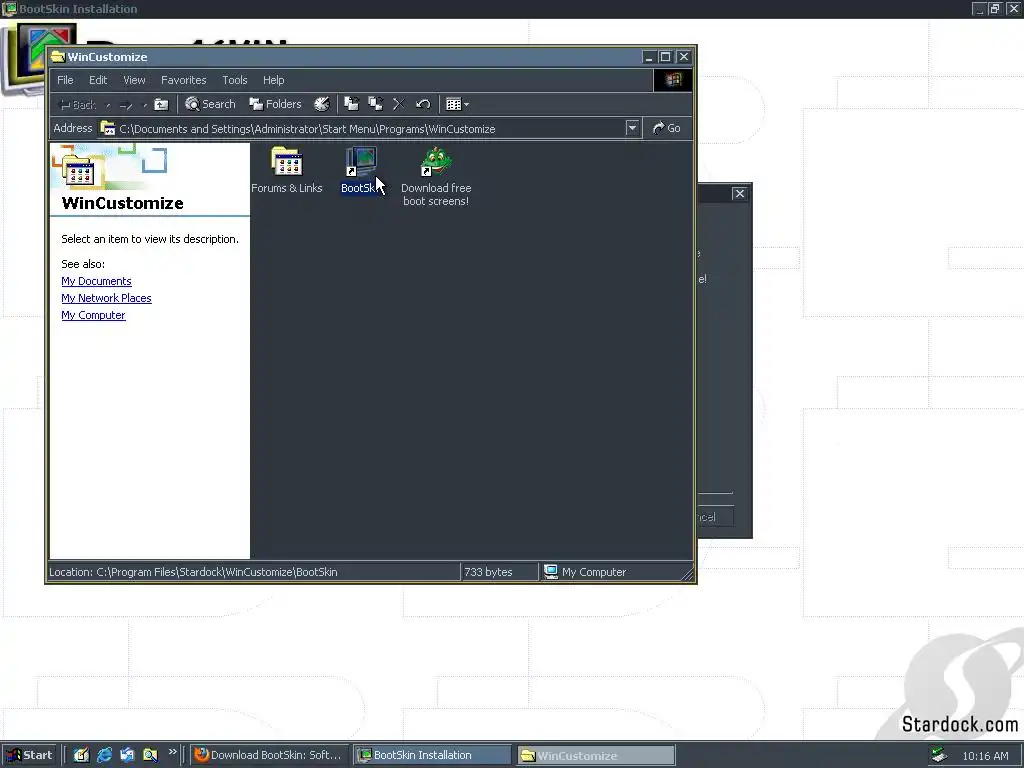The width and height of the screenshot is (1024, 768).
Task: Click the Windows logo throbber icon
Action: coord(673,80)
